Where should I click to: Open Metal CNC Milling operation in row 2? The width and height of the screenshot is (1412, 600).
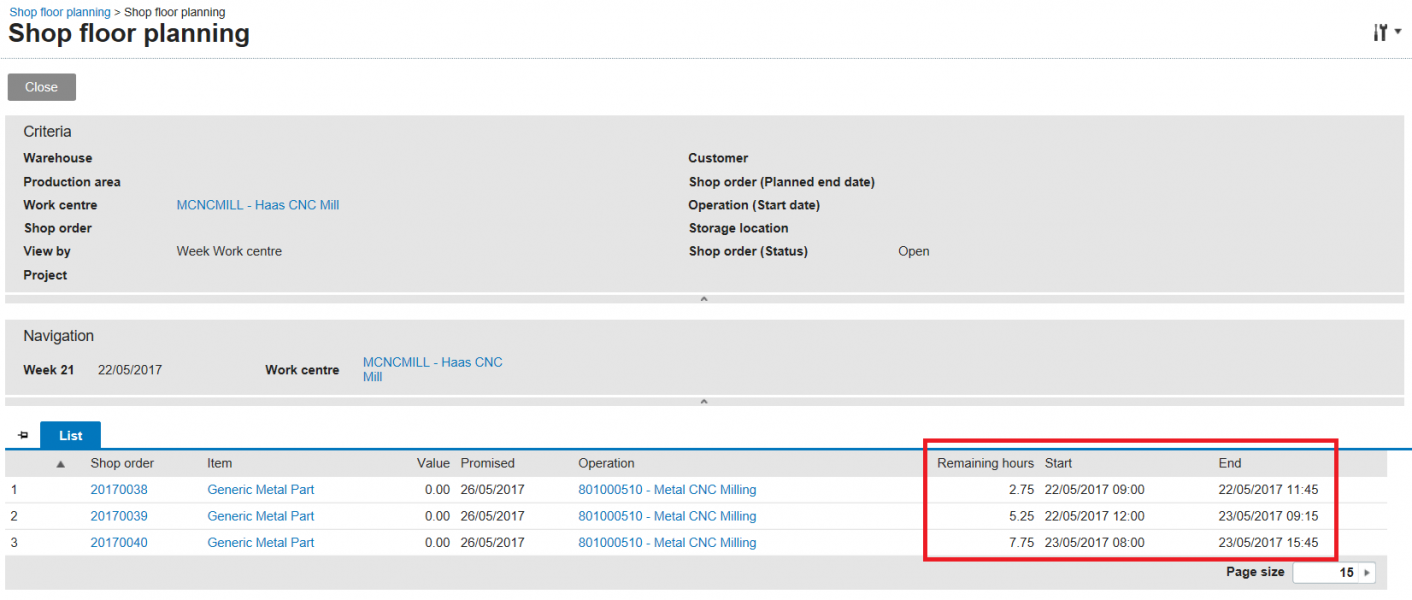(x=667, y=516)
